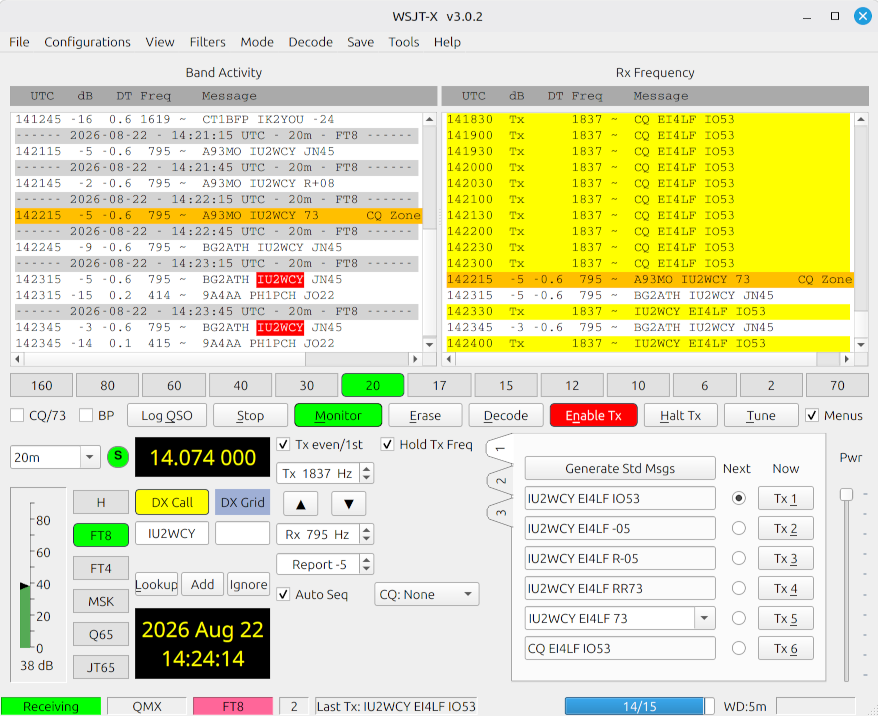Open message tab 2

click(500, 481)
